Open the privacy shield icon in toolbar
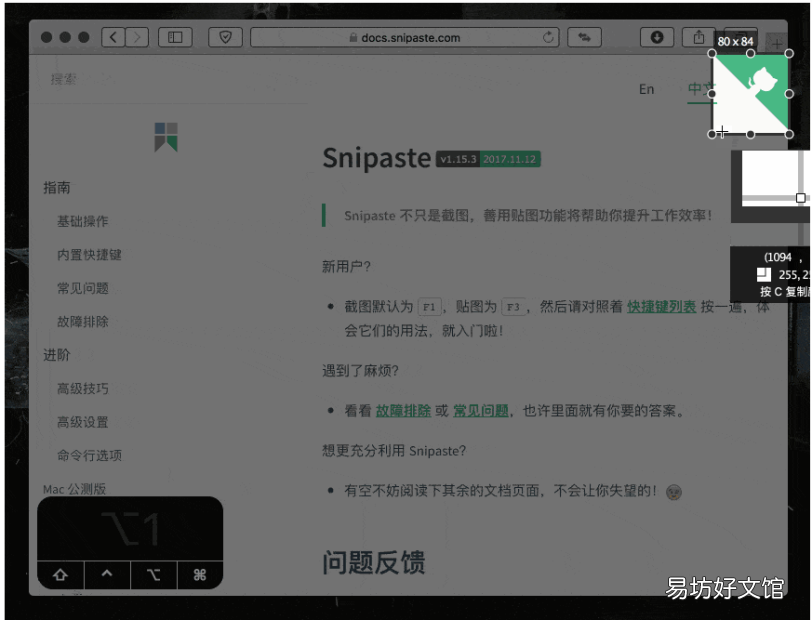Viewport: 812px width, 620px height. point(225,37)
